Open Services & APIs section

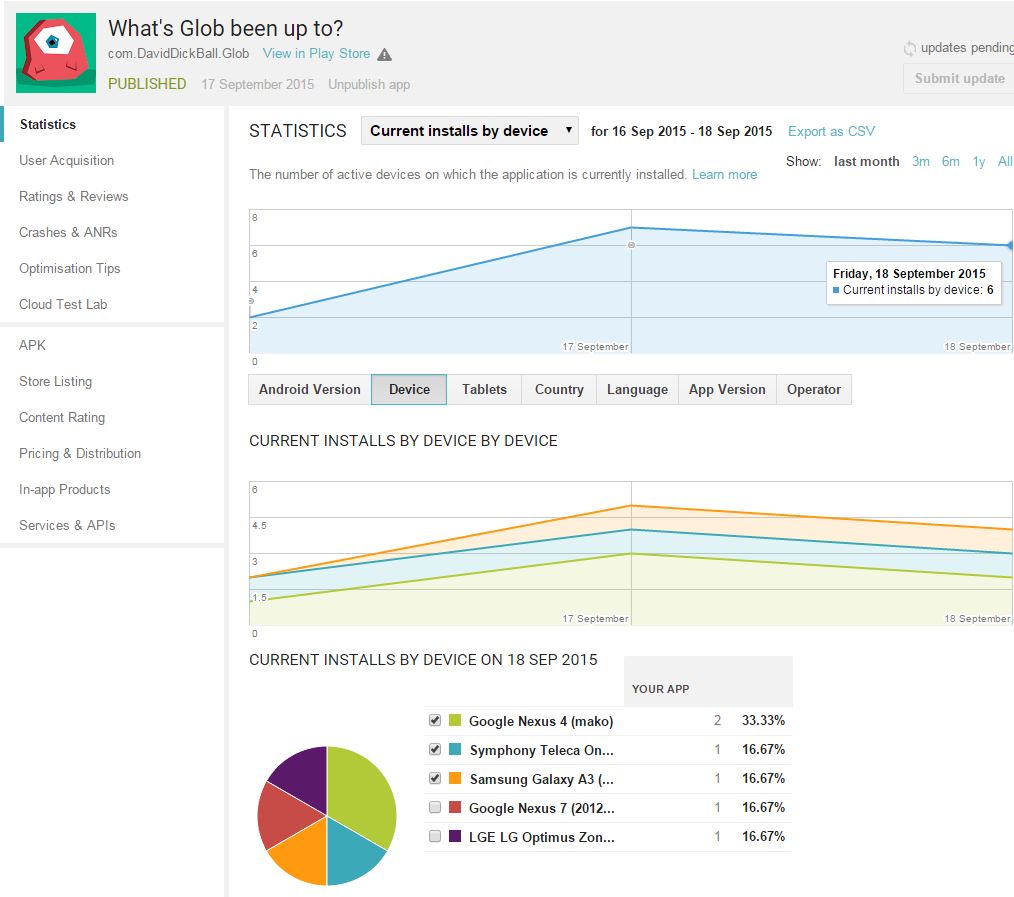click(x=67, y=525)
